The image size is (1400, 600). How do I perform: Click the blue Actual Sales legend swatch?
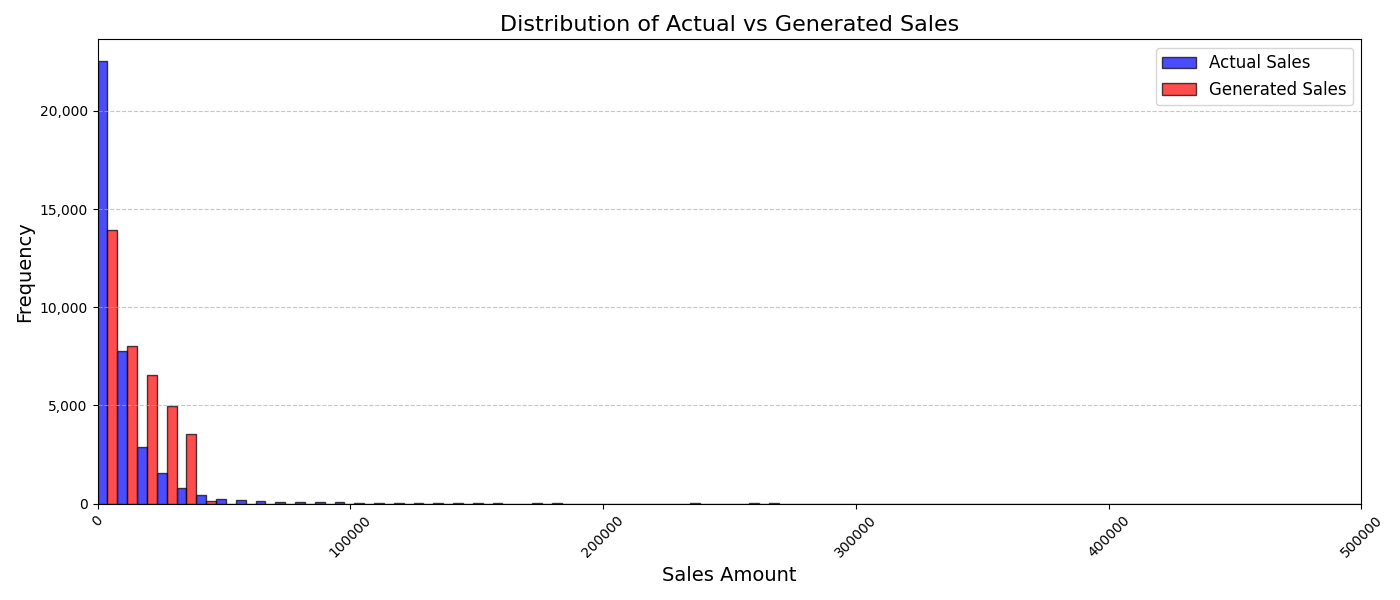pos(1178,63)
